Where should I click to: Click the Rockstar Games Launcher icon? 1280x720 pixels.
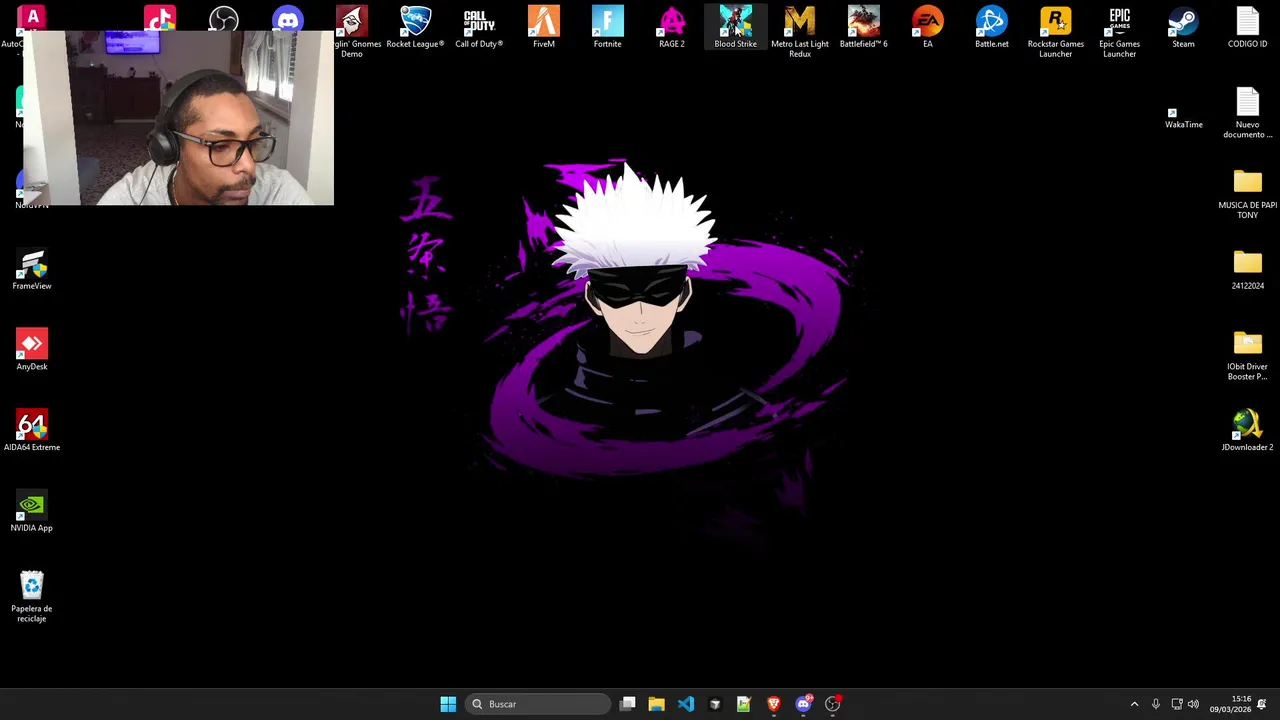(1056, 32)
